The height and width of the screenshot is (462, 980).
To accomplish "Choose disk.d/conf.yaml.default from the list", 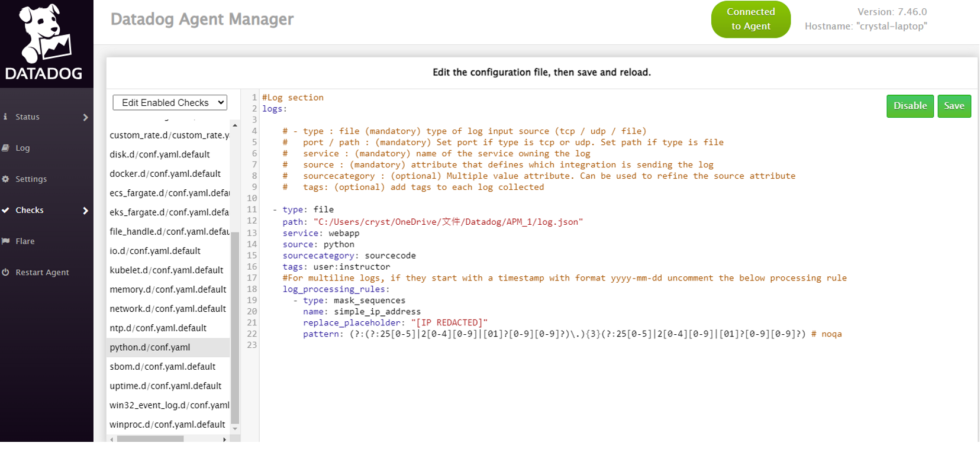I will point(160,154).
